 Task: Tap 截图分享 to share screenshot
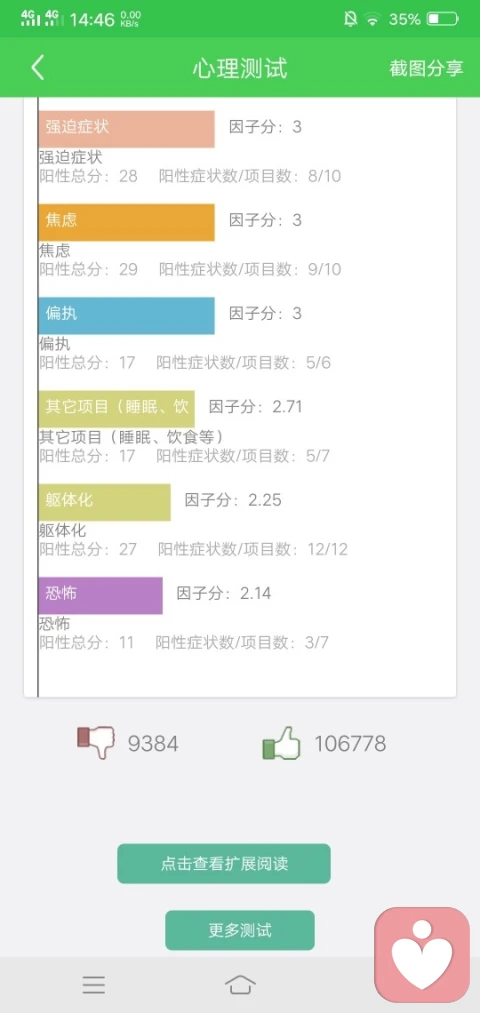coord(426,68)
